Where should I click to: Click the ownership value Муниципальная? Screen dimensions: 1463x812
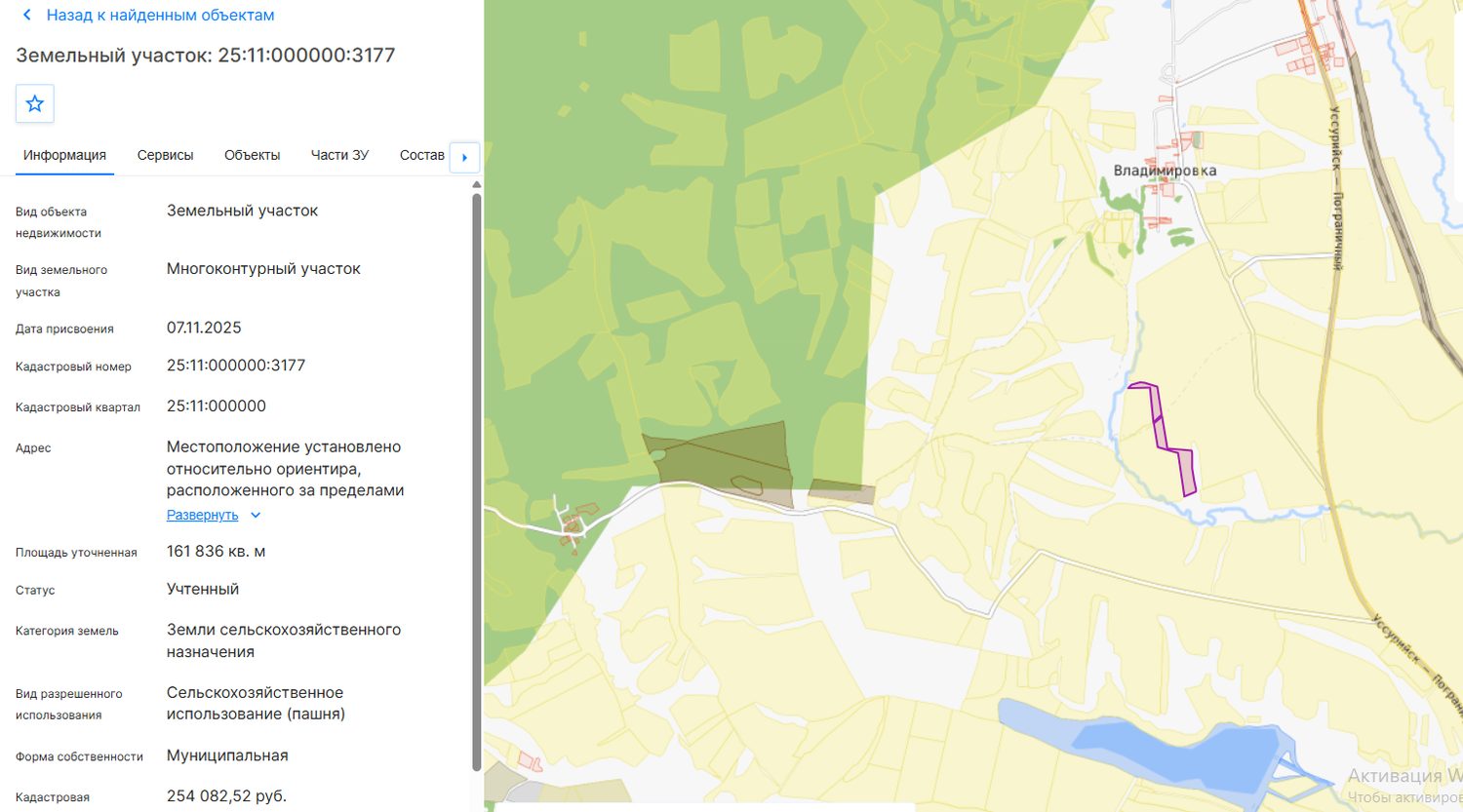(x=227, y=755)
